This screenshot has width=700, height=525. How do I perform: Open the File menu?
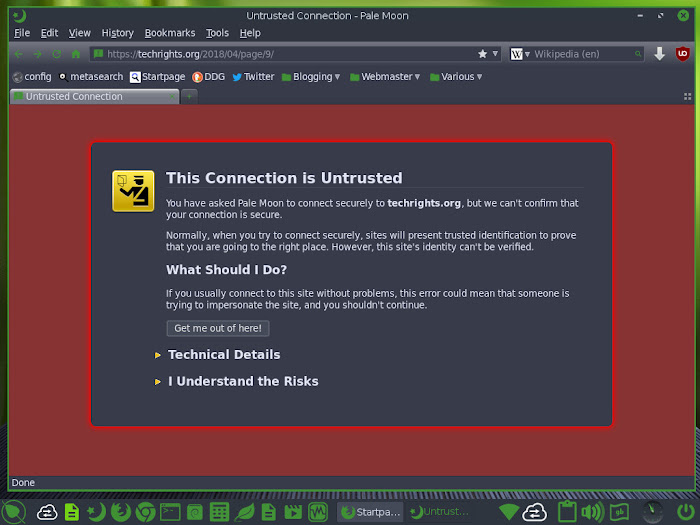point(22,33)
